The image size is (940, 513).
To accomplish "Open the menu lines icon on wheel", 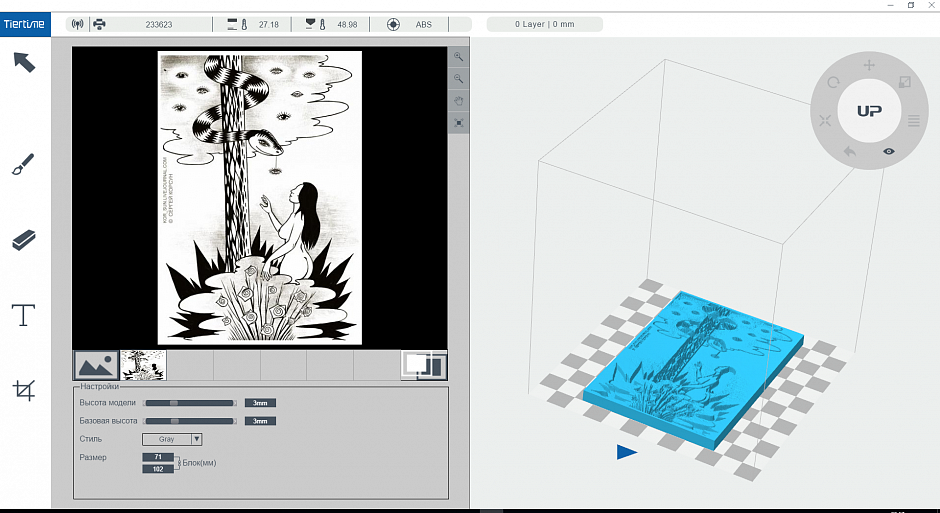I will click(914, 120).
